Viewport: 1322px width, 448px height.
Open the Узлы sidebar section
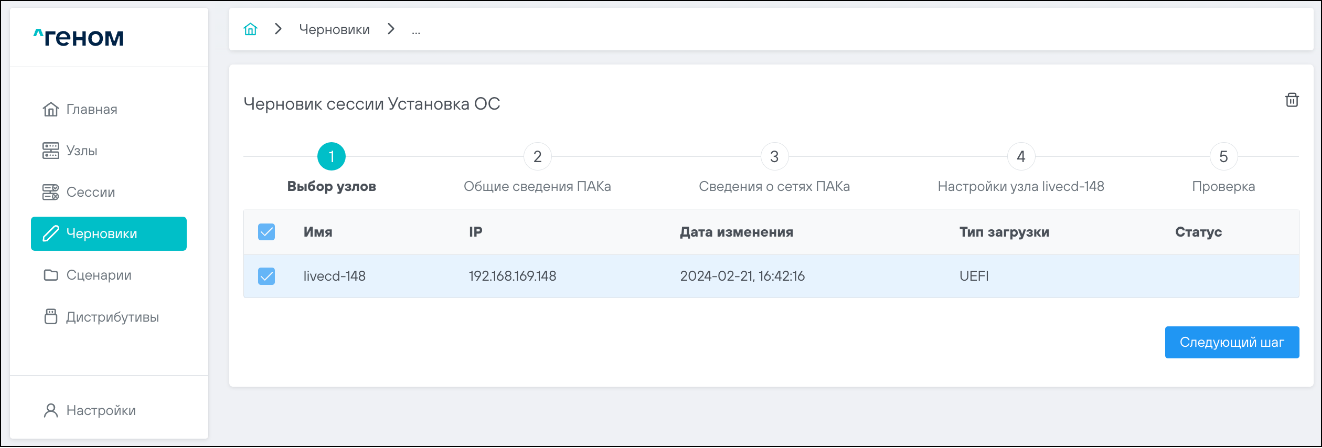coord(81,151)
